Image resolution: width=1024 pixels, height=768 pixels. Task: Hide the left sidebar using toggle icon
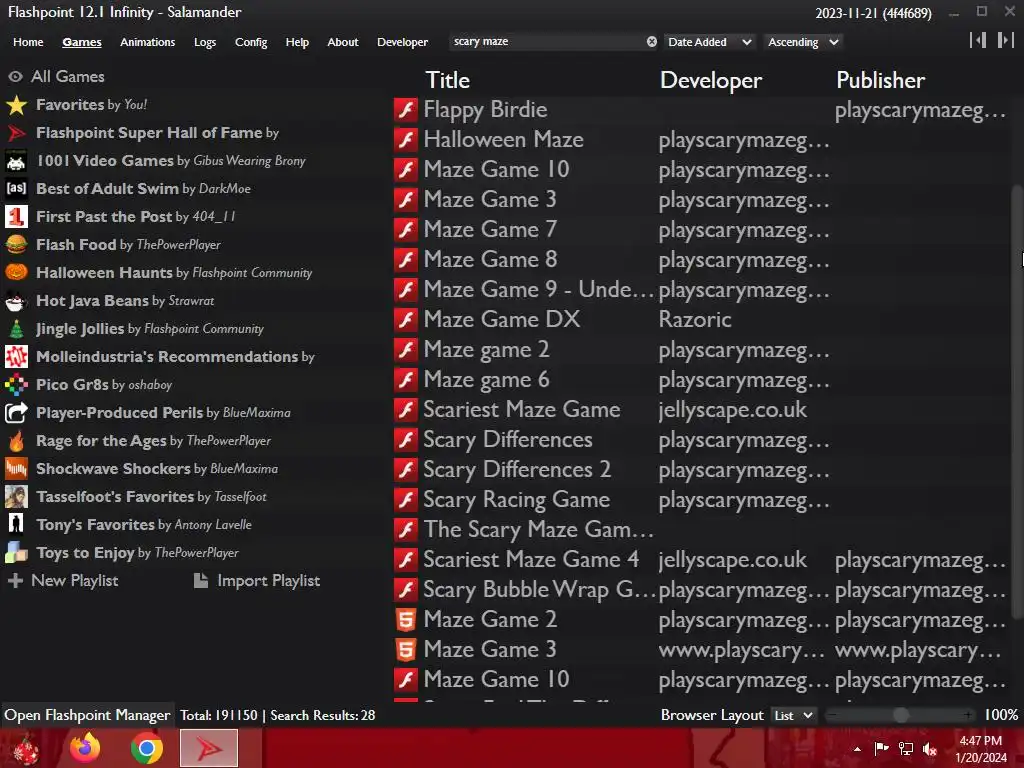click(x=978, y=40)
